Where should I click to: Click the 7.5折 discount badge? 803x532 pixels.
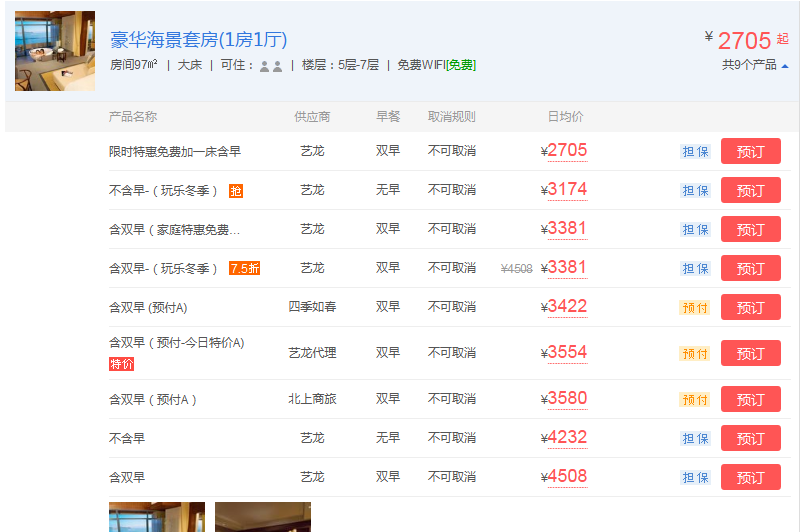(x=244, y=268)
